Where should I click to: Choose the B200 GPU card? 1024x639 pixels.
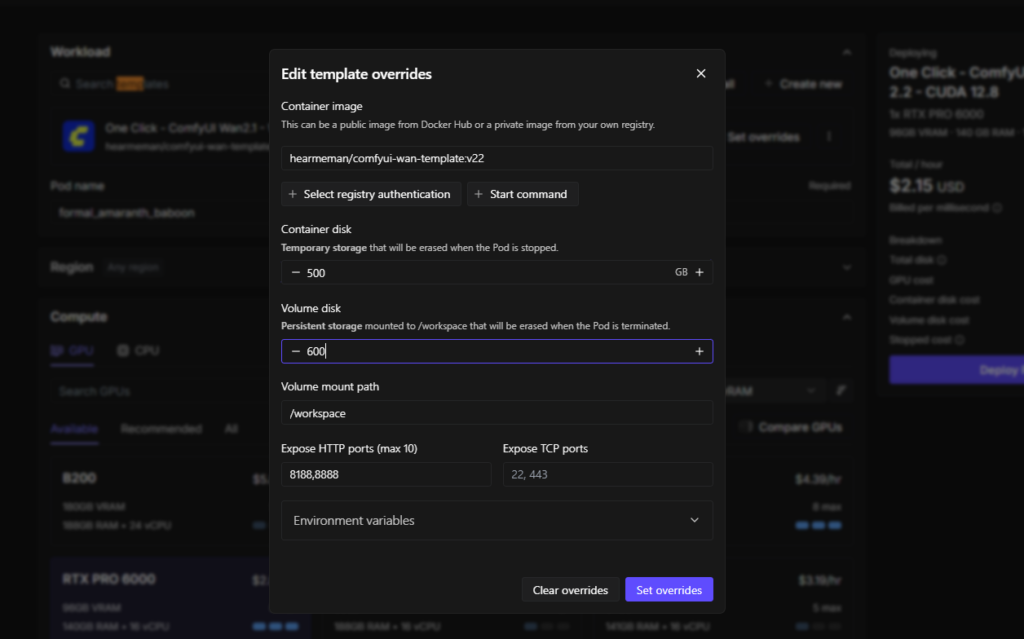[160, 500]
